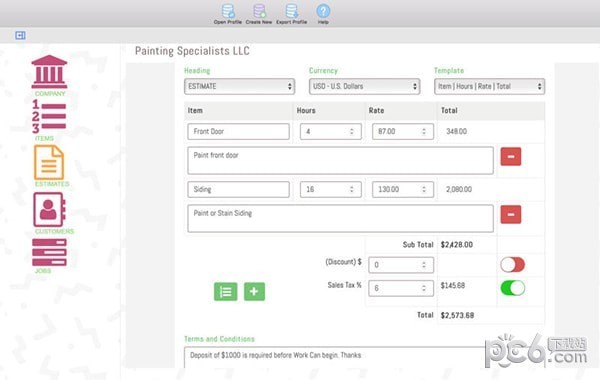Collapse the sidebar with the panel icon
Screen dimensions: 600x380
tap(20, 36)
